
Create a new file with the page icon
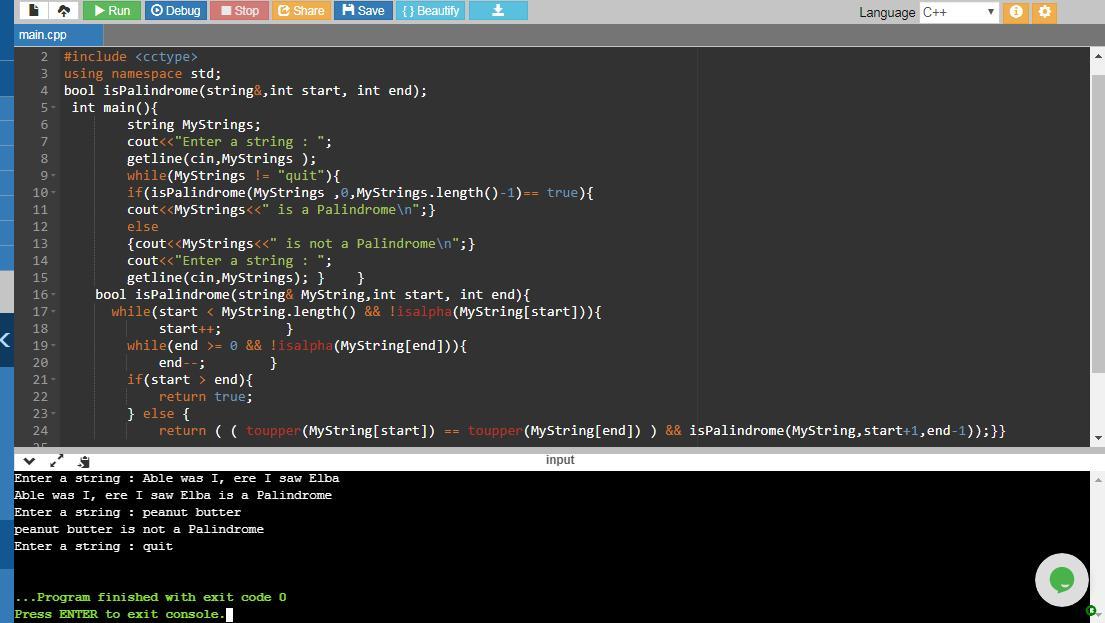click(34, 11)
